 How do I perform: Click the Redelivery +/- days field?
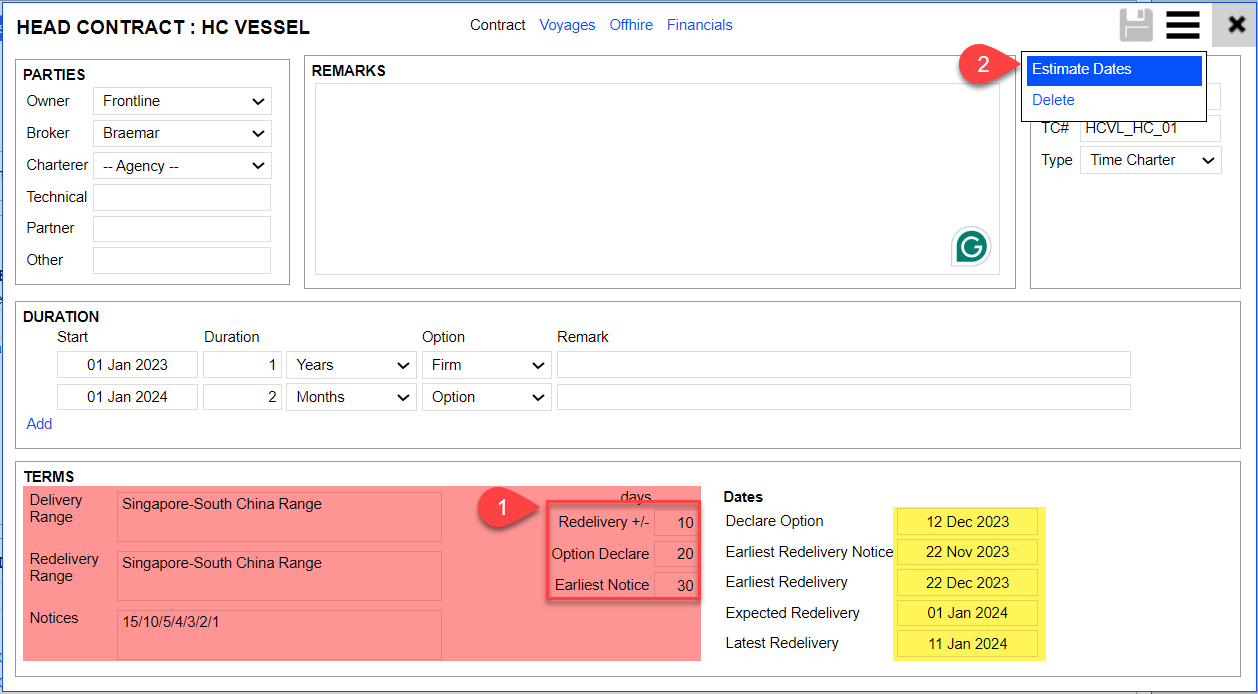click(676, 522)
